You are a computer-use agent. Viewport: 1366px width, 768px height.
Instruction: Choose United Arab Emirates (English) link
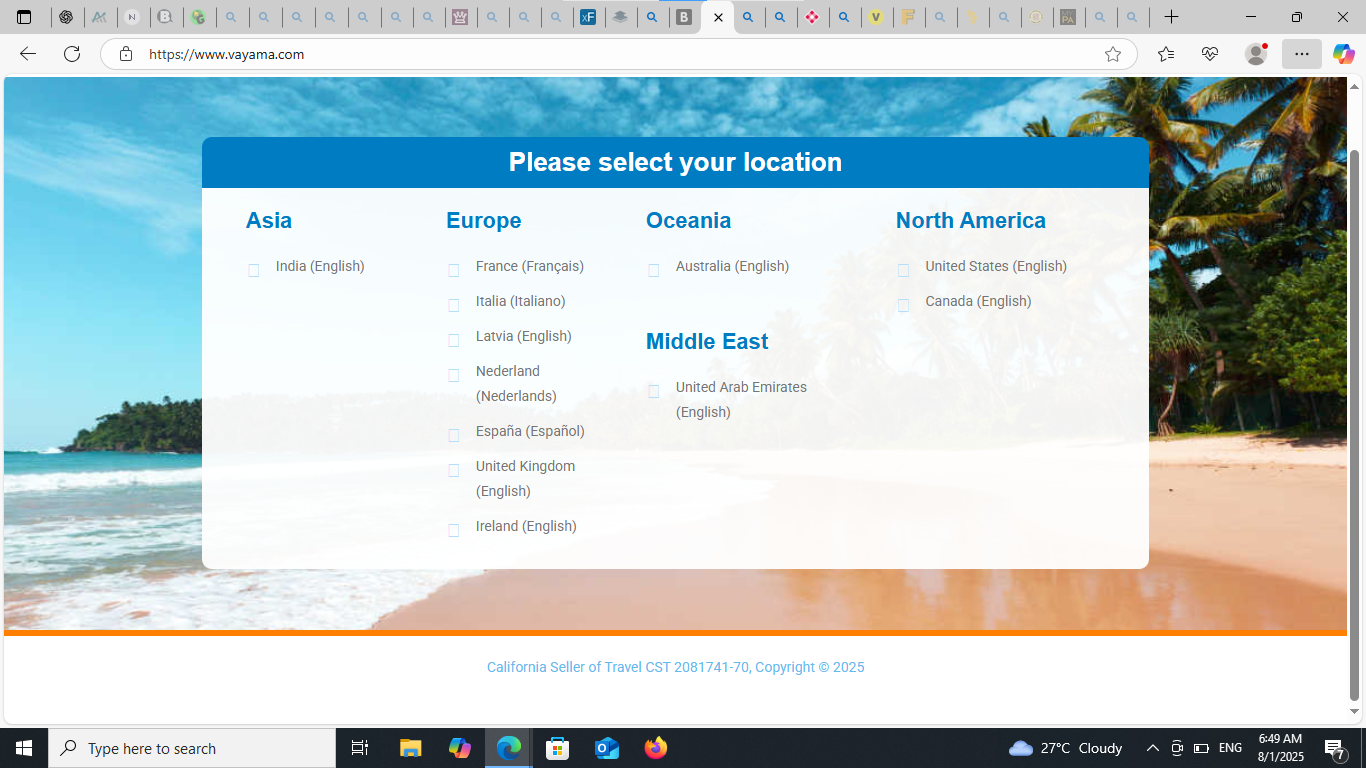tap(741, 400)
